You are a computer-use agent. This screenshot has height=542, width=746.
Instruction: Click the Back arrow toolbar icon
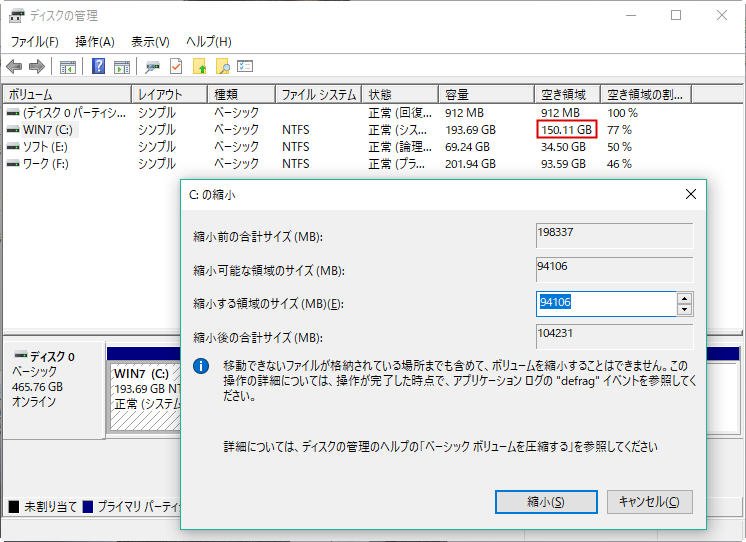[x=15, y=66]
